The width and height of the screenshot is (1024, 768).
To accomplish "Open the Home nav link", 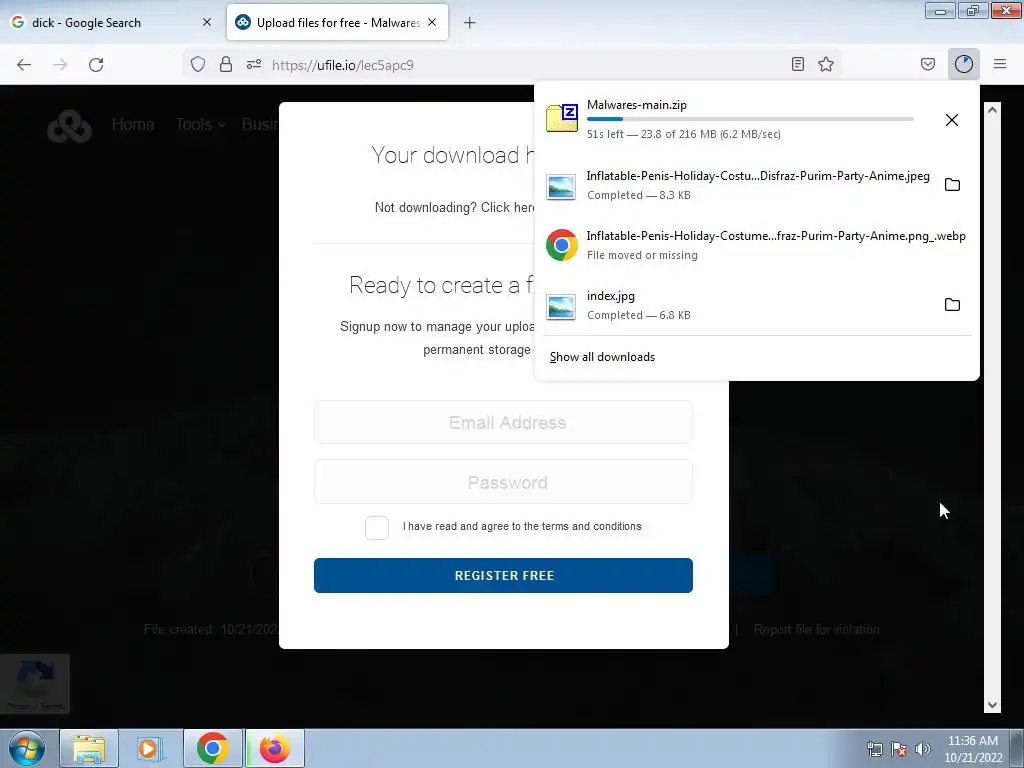I will tap(133, 124).
